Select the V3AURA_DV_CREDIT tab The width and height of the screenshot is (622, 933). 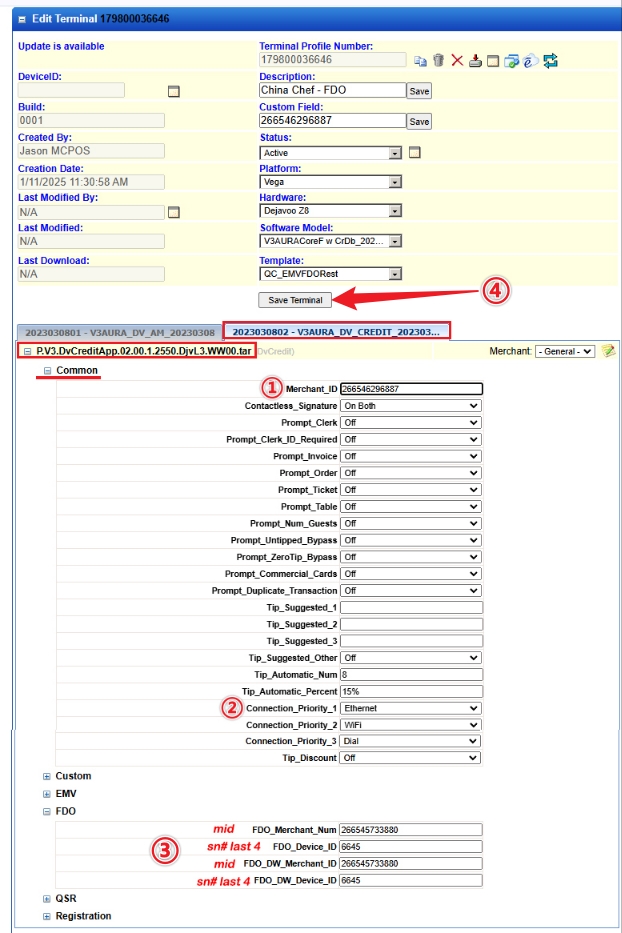pyautogui.click(x=335, y=331)
